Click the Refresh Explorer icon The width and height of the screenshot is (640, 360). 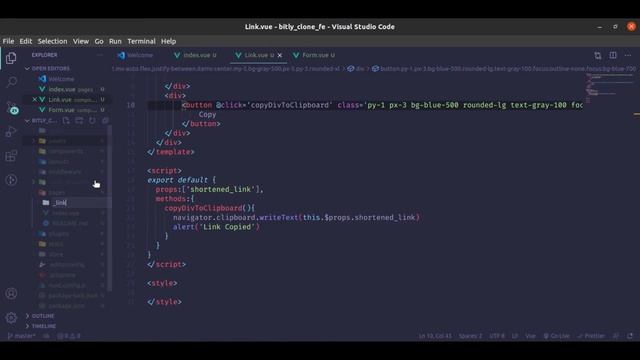tap(92, 120)
